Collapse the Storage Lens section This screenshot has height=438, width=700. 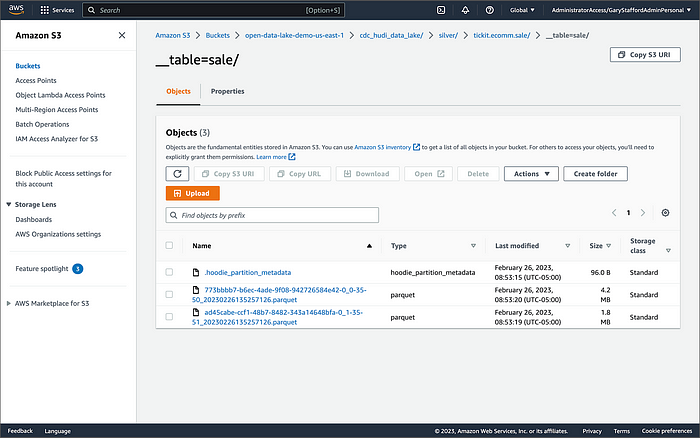tap(8, 204)
